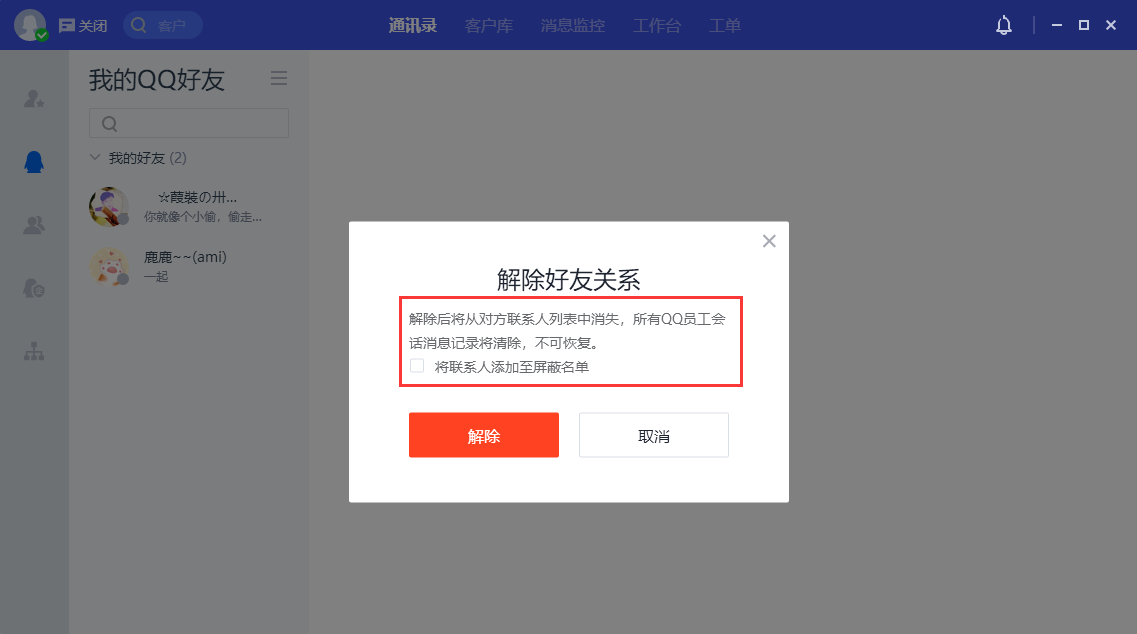This screenshot has width=1137, height=634.
Task: Close the 解除好友关系 dialog with X
Action: click(x=769, y=241)
